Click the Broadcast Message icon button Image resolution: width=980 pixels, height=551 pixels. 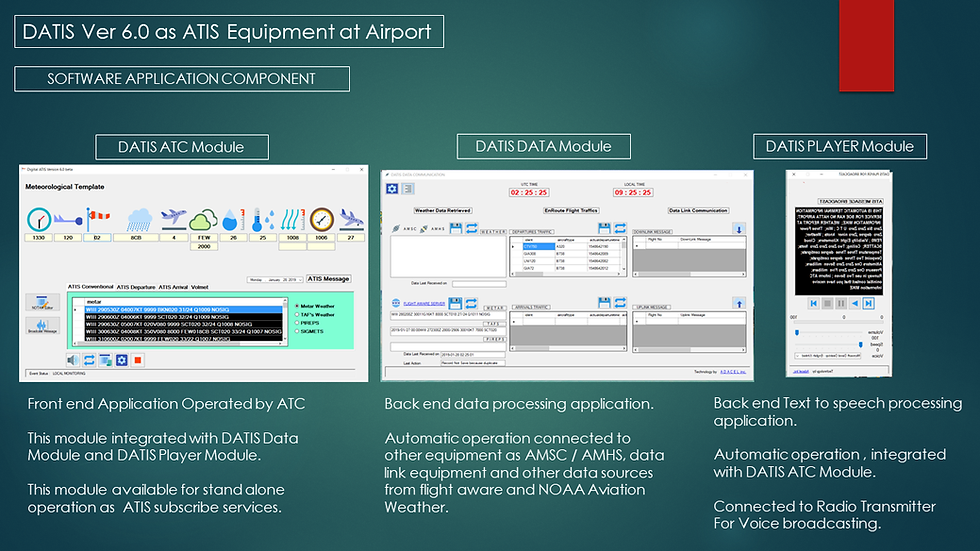click(x=42, y=325)
